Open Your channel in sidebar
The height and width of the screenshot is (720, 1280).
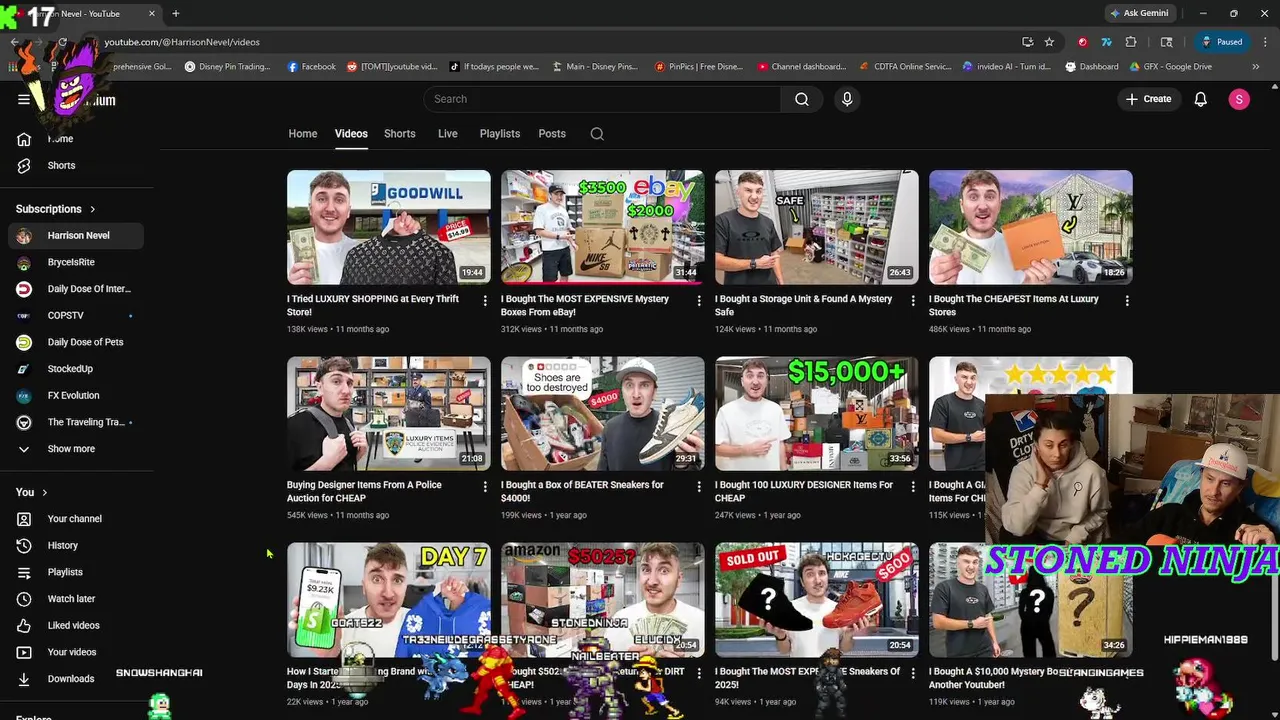coord(74,519)
